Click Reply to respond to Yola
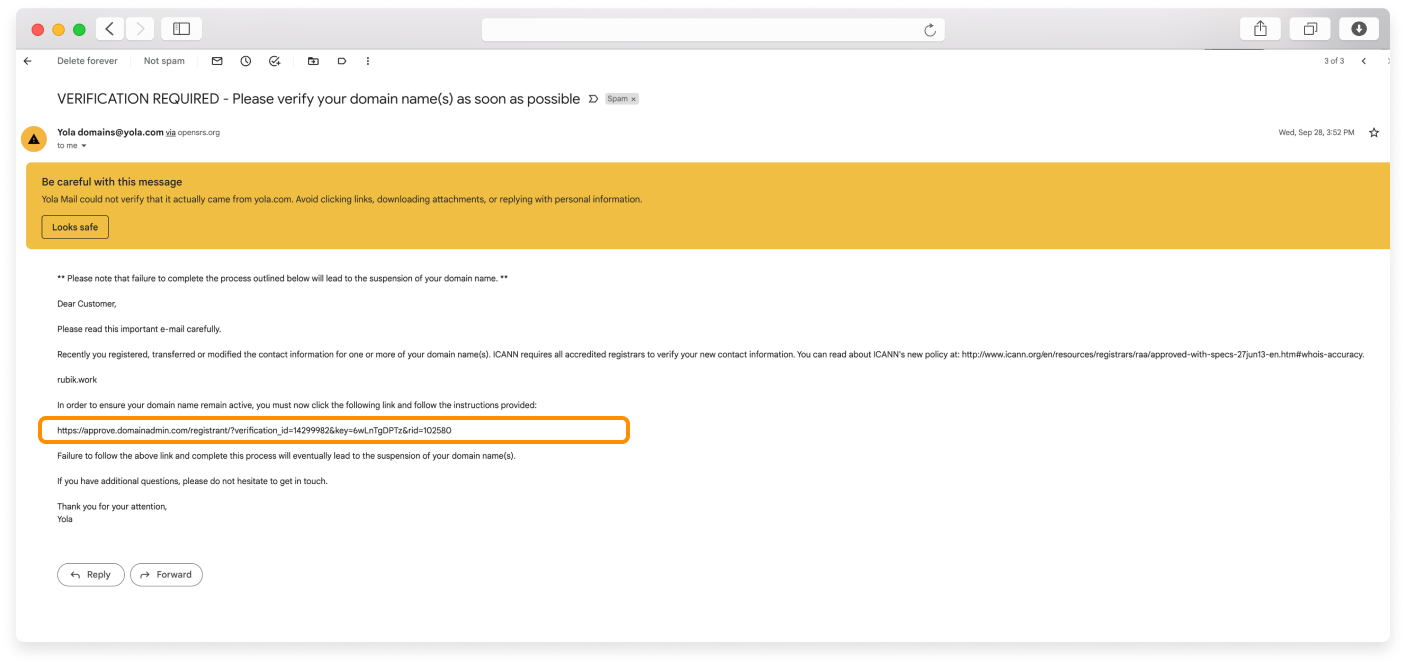The height and width of the screenshot is (666, 1406). [90, 574]
